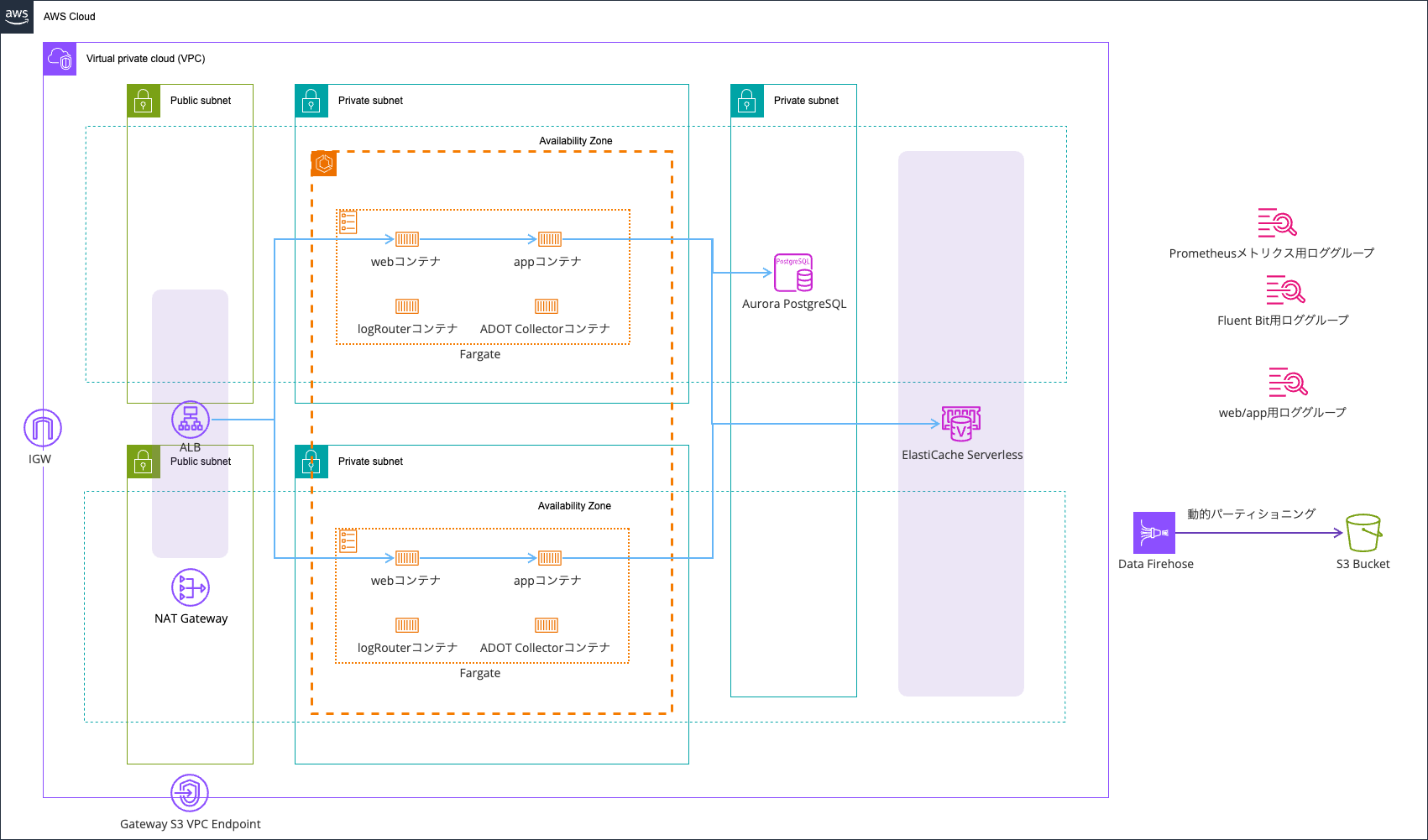Click the 動的パーティショニング label text
This screenshot has width=1428, height=840.
[1250, 513]
